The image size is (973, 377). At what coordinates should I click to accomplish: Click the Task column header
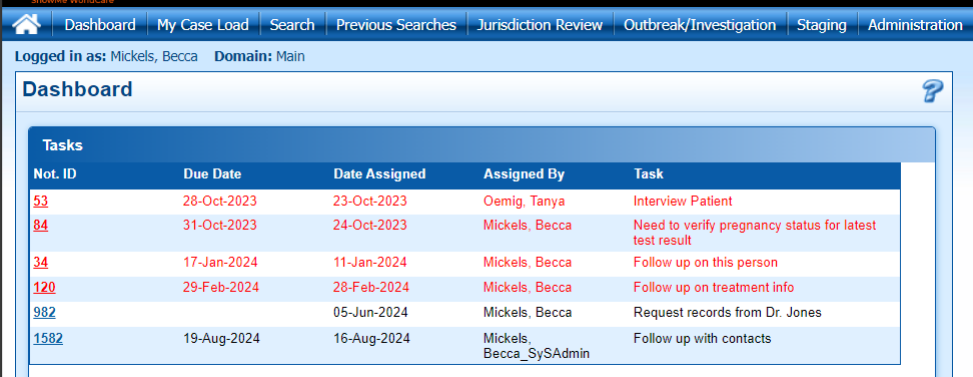click(648, 174)
